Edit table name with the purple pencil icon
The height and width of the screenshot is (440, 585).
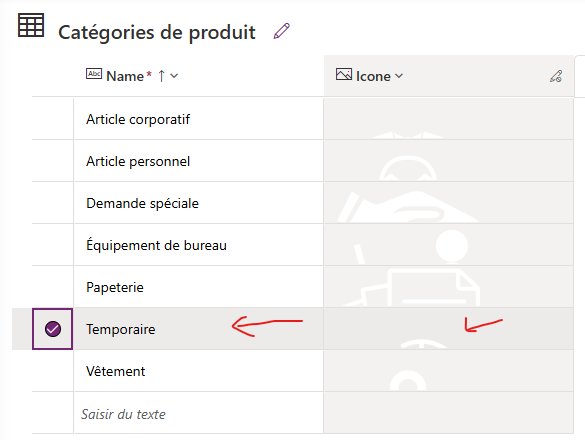point(282,31)
